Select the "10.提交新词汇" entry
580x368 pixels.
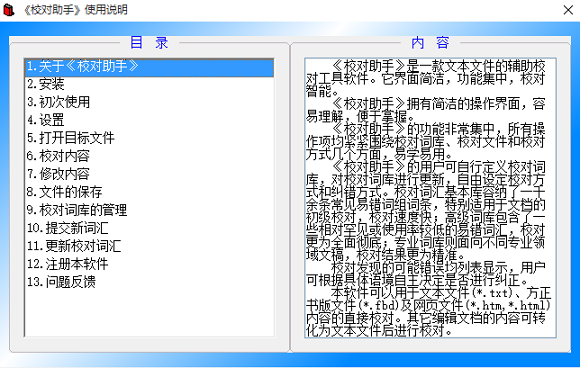coord(150,228)
